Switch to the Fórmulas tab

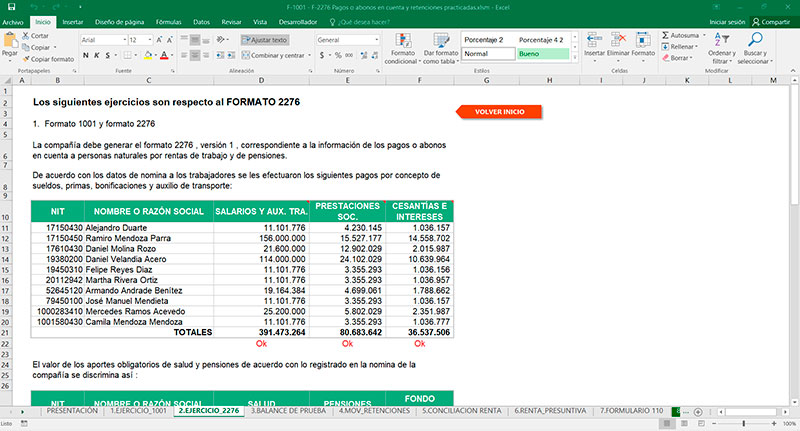(169, 22)
